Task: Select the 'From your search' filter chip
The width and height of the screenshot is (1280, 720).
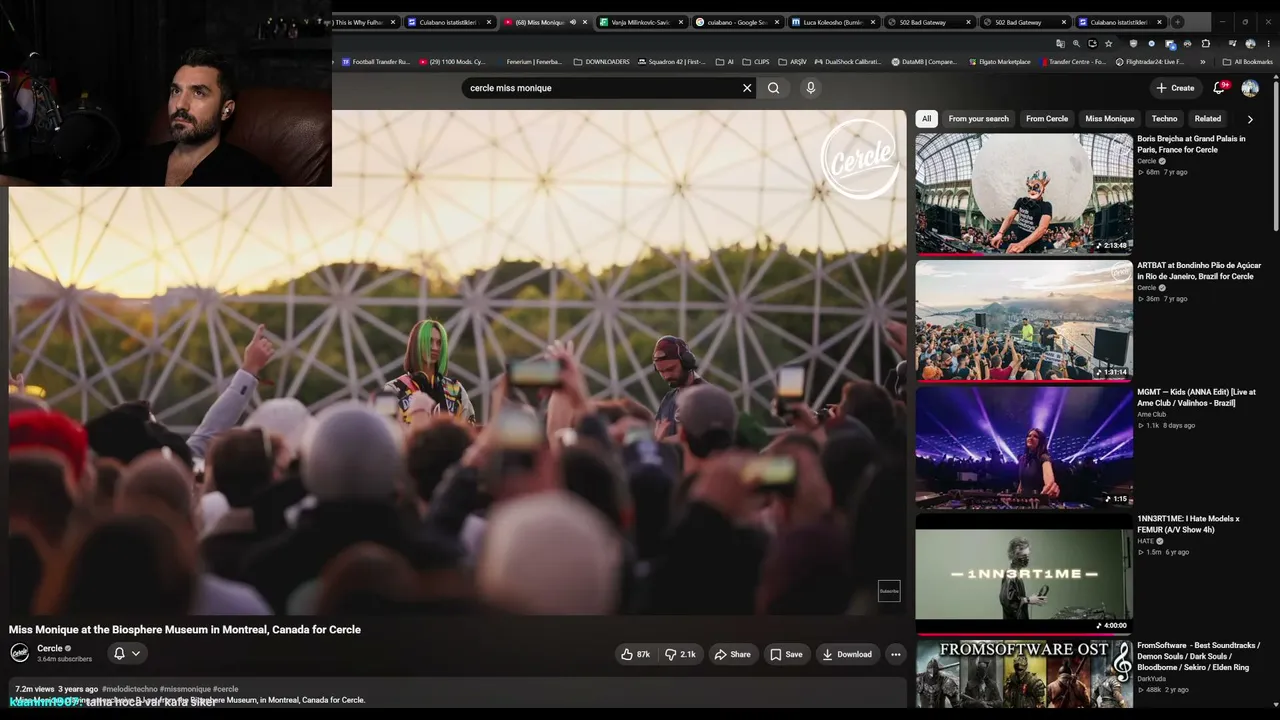Action: pos(978,119)
